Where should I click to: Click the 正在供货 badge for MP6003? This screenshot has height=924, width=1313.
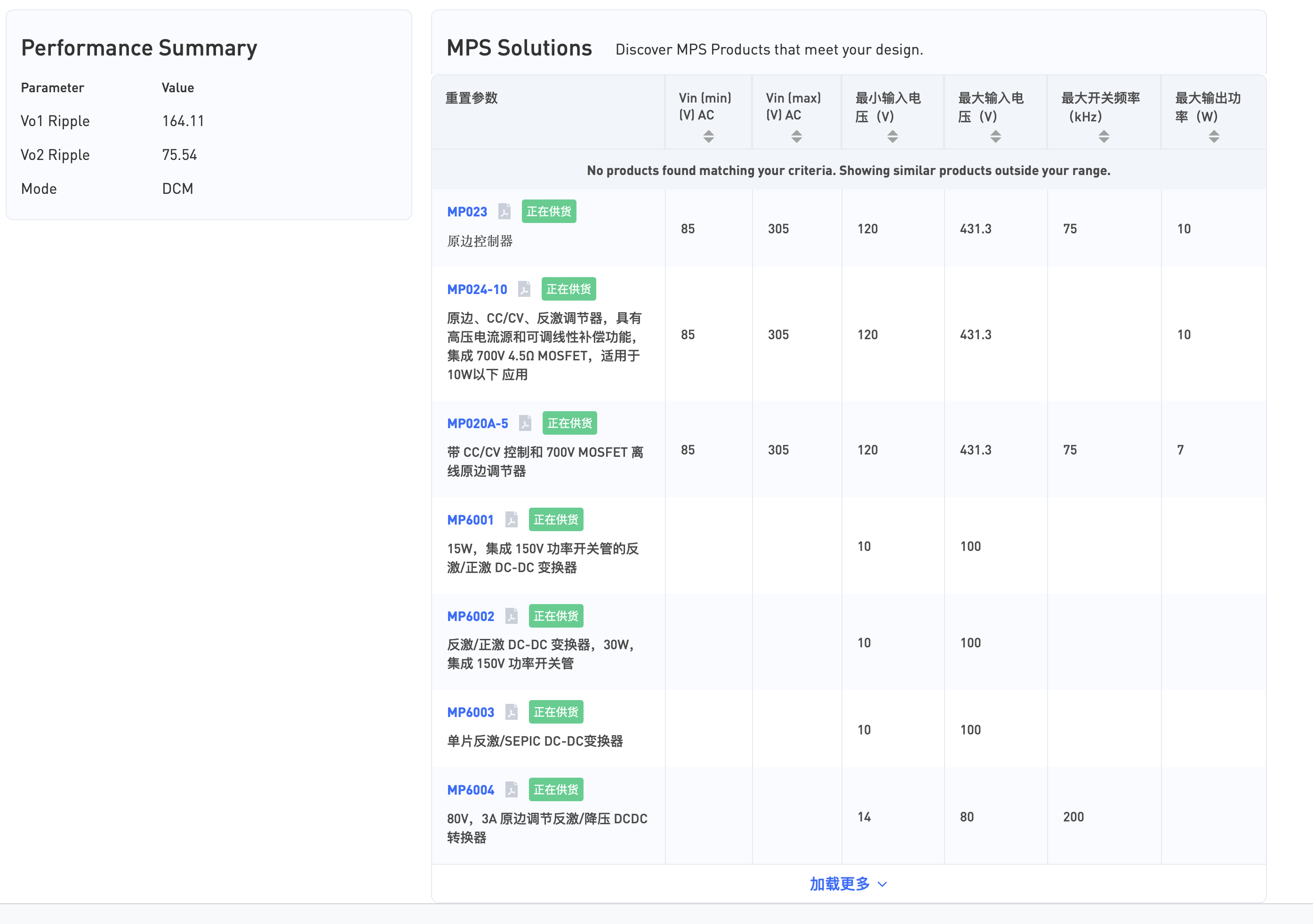point(556,712)
